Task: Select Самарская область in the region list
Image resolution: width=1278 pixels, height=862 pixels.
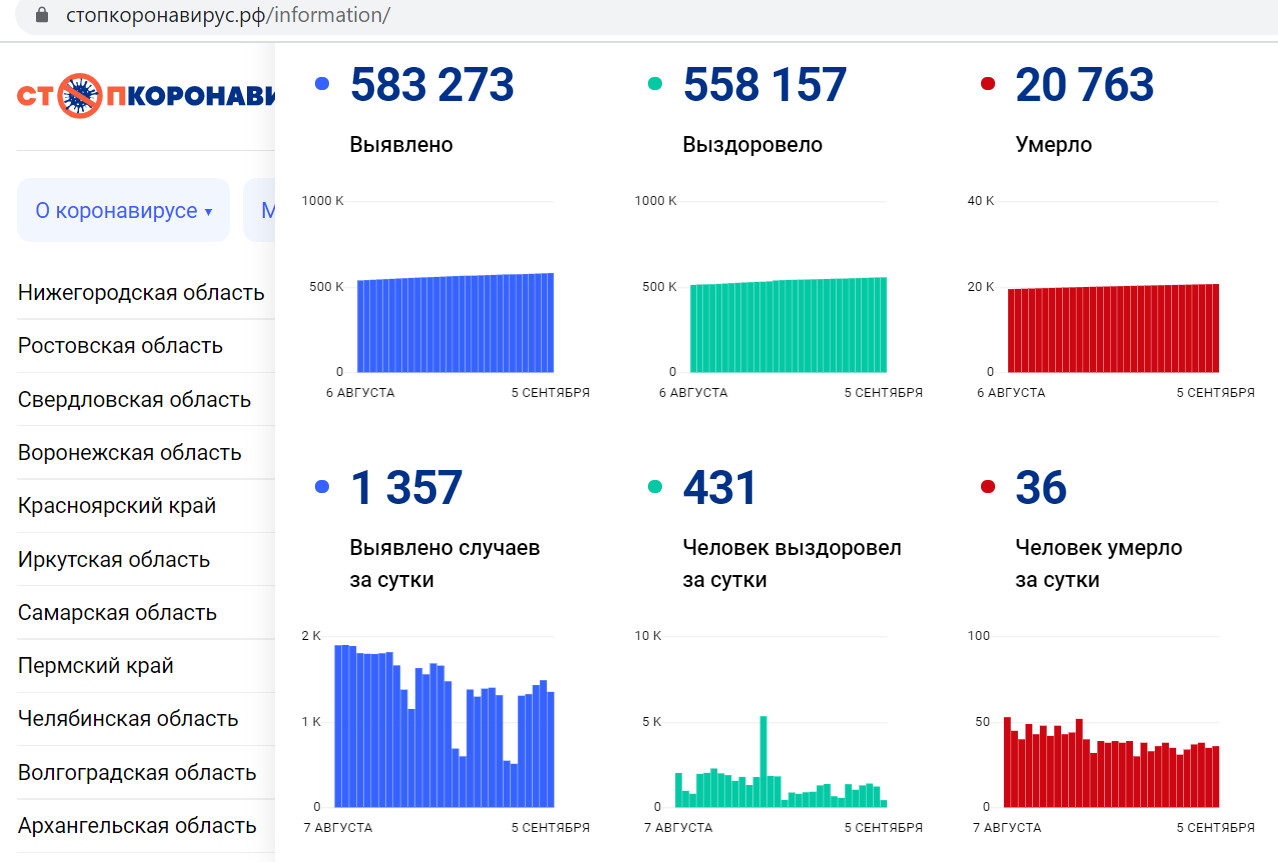Action: (x=117, y=613)
